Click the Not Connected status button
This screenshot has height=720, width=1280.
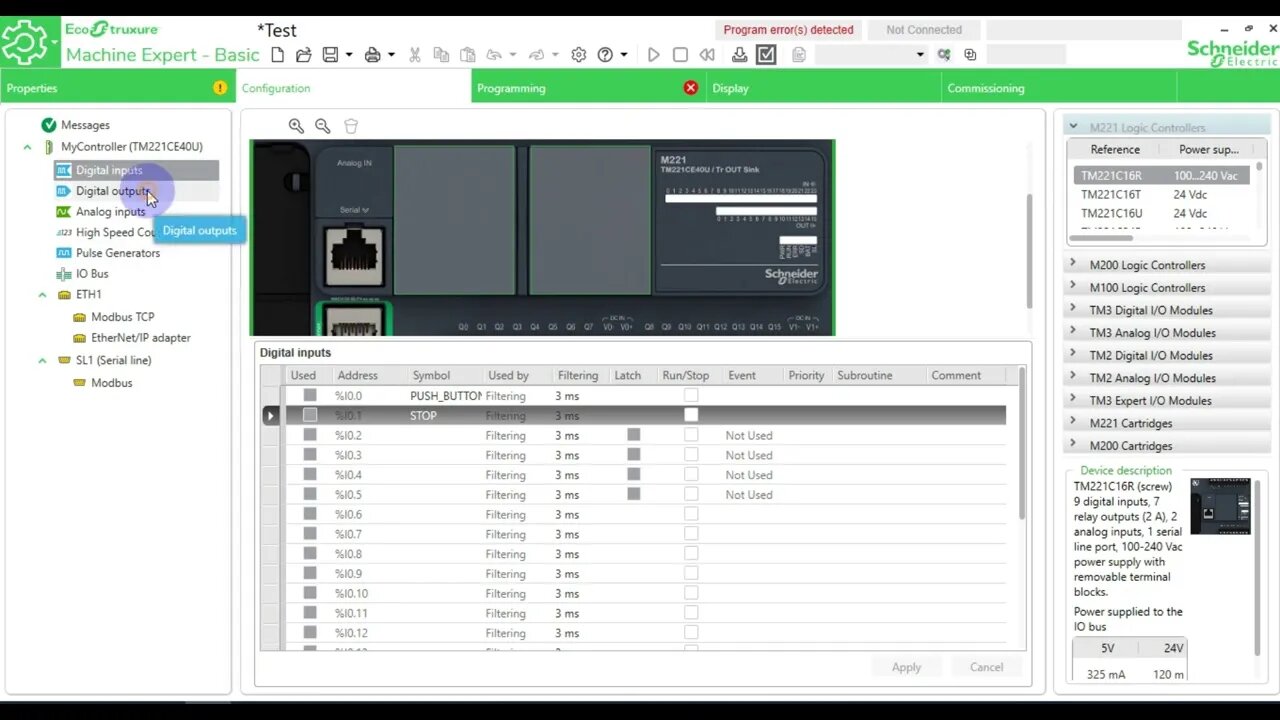924,30
